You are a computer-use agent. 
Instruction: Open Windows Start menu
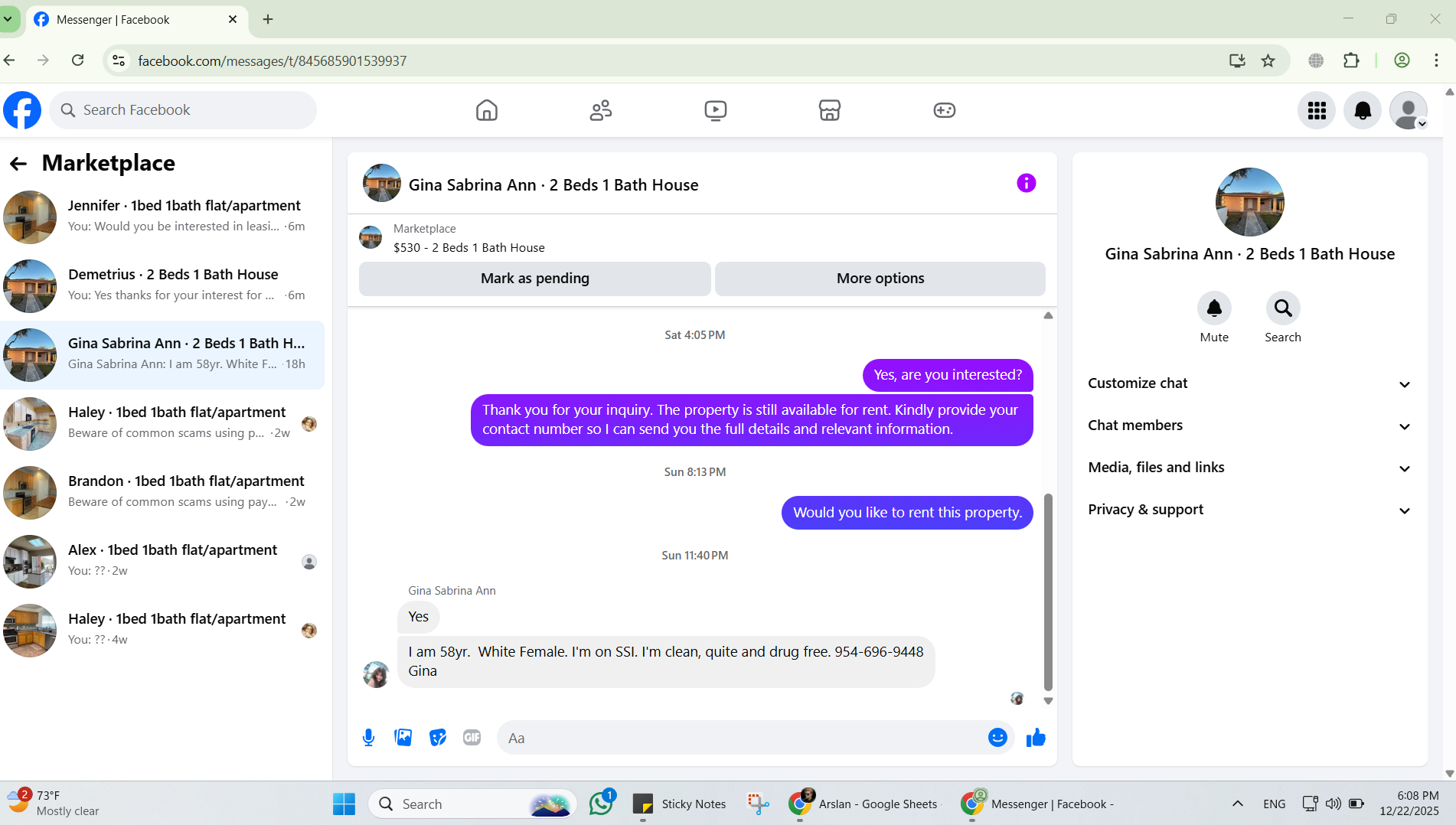tap(344, 804)
